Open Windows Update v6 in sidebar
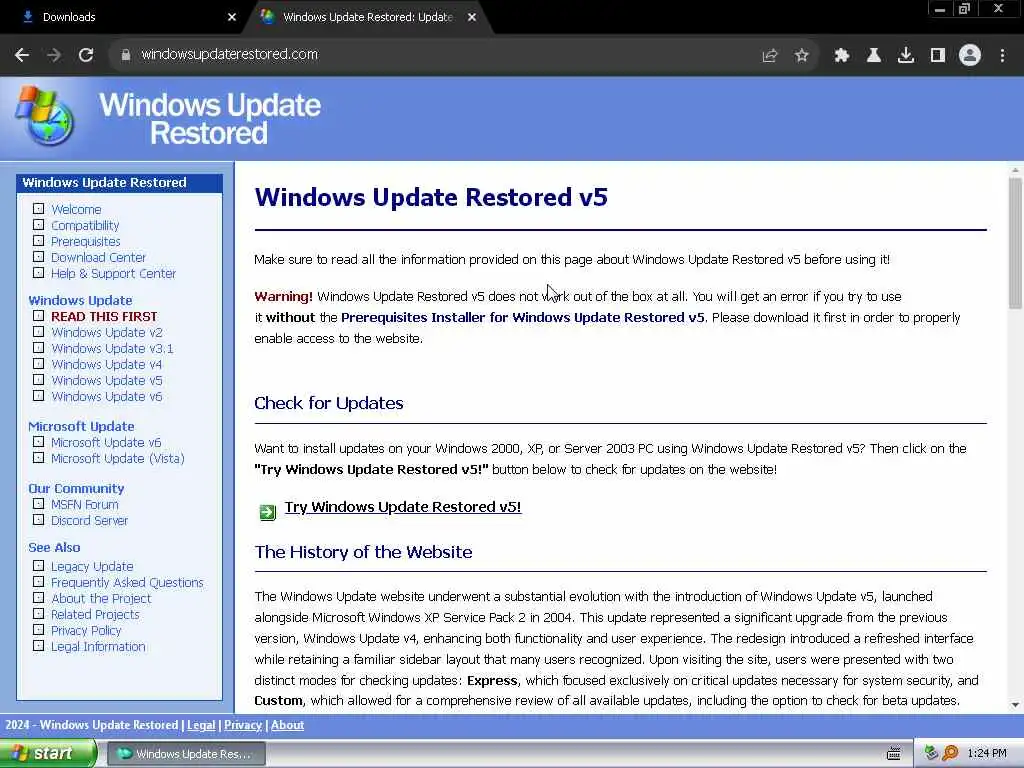Viewport: 1024px width, 768px height. click(x=106, y=396)
